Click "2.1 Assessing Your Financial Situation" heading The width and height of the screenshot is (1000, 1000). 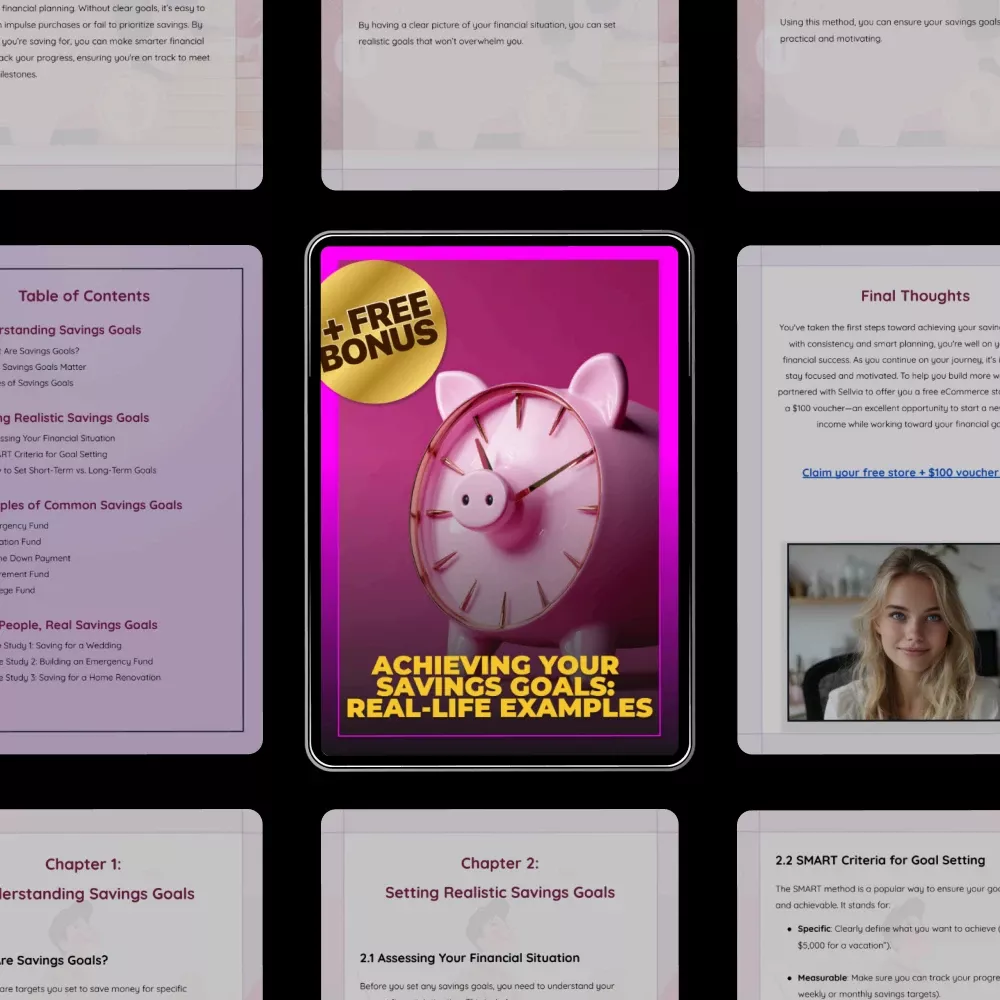pyautogui.click(x=469, y=958)
